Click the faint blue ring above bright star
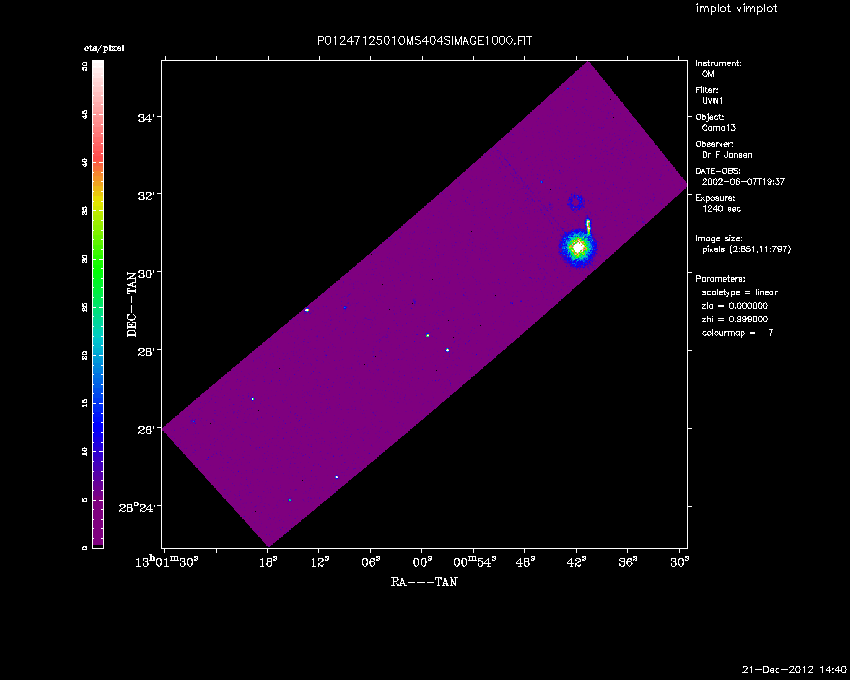 pyautogui.click(x=576, y=202)
